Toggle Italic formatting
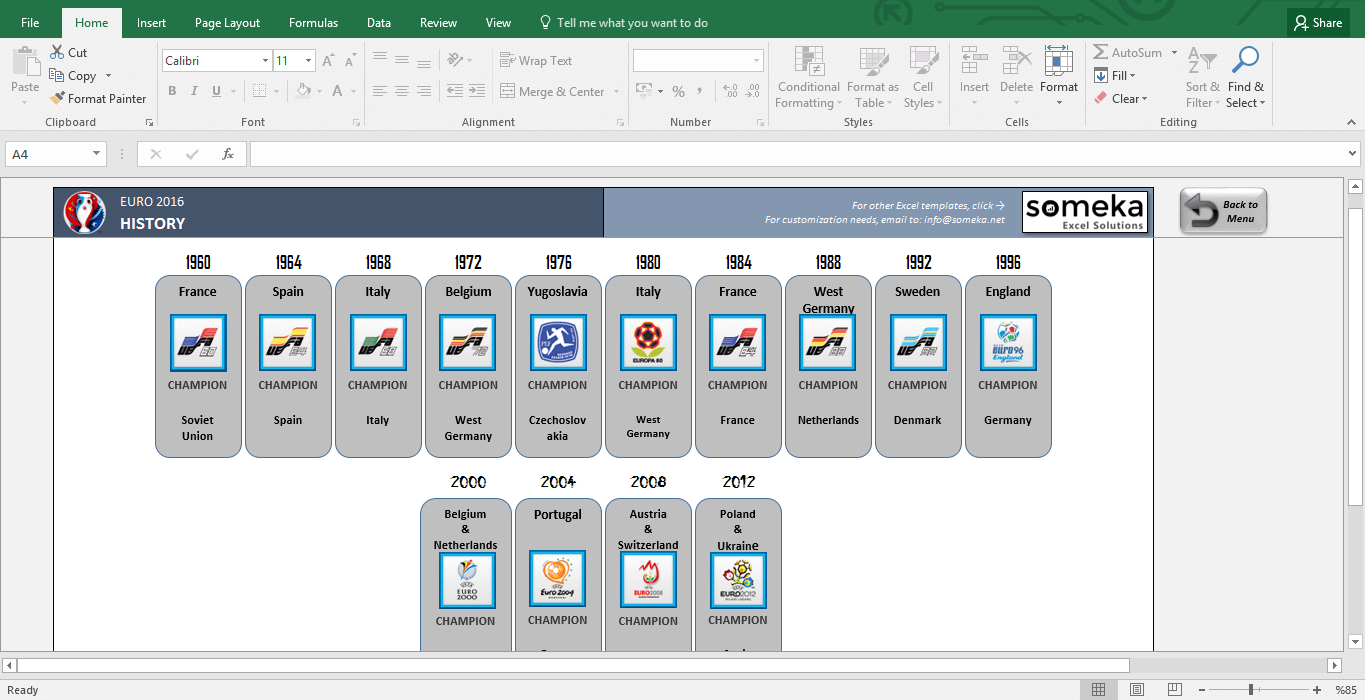The image size is (1365, 700). click(x=194, y=91)
